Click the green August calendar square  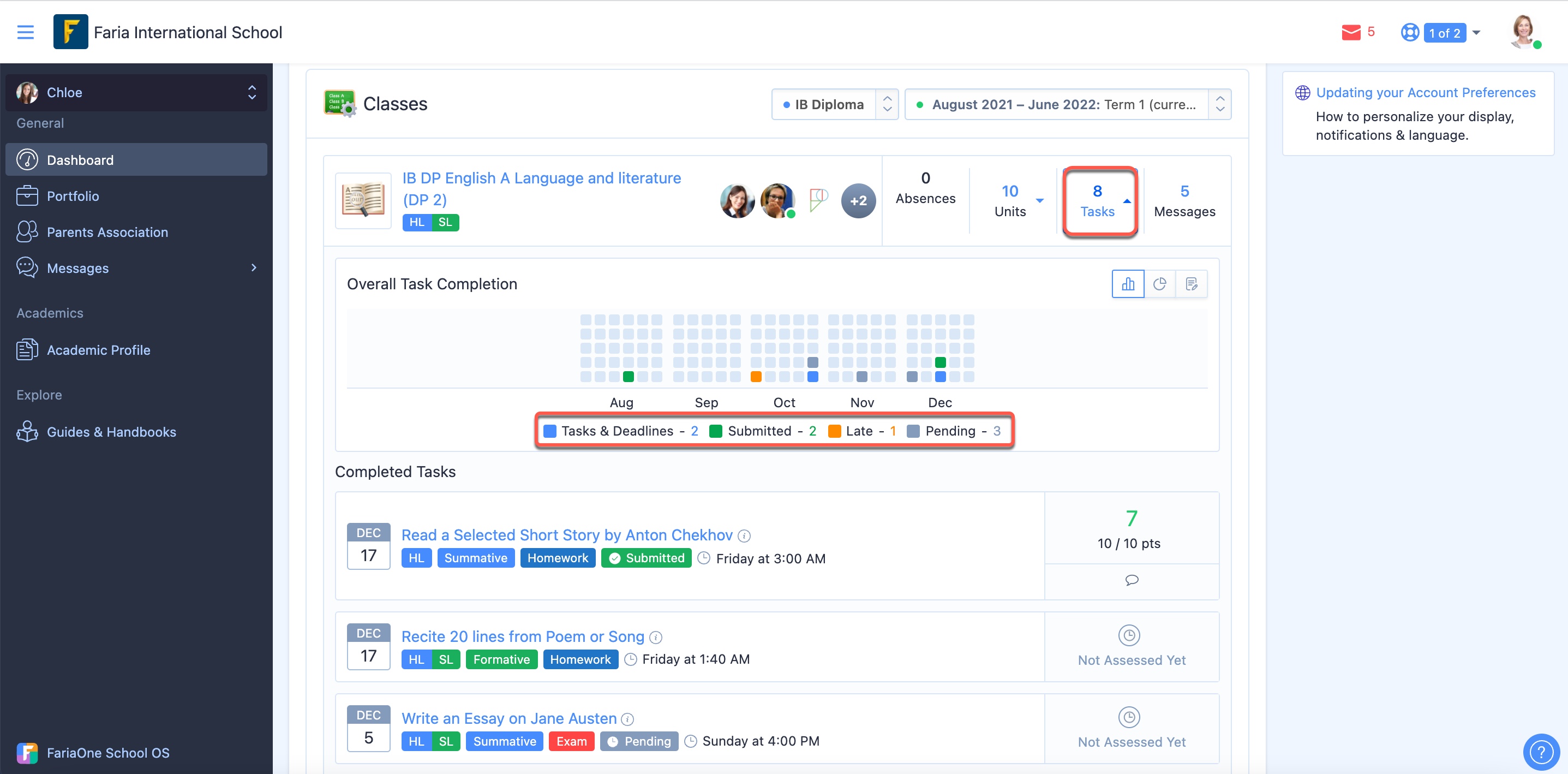click(x=628, y=377)
